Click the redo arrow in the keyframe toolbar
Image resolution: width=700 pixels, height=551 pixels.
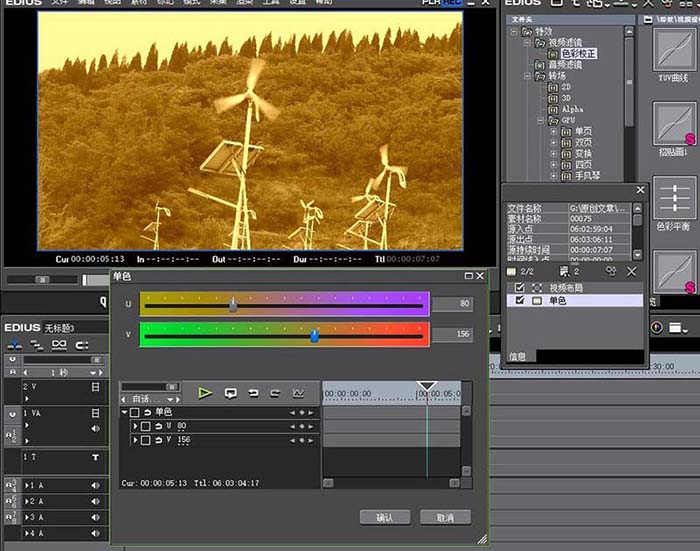tap(275, 393)
